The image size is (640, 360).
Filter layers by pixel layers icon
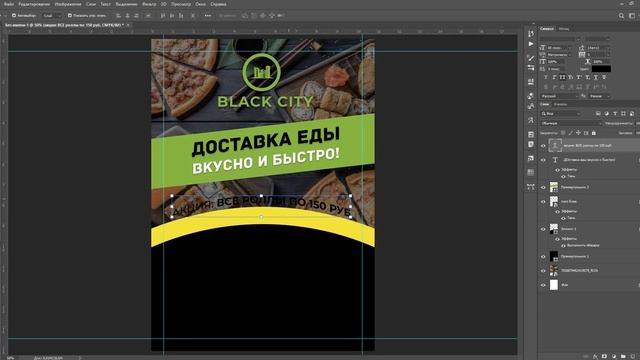[598, 113]
